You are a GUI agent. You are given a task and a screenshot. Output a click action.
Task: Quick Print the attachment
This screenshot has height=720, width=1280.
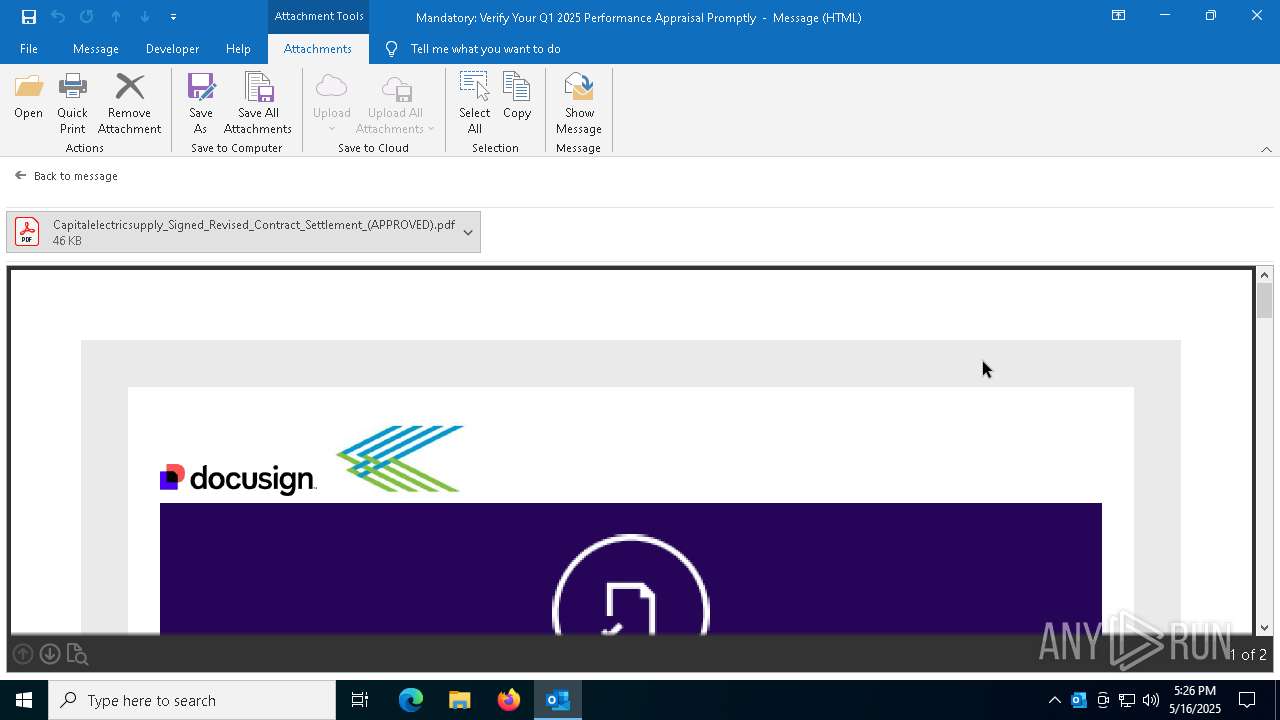pyautogui.click(x=72, y=103)
